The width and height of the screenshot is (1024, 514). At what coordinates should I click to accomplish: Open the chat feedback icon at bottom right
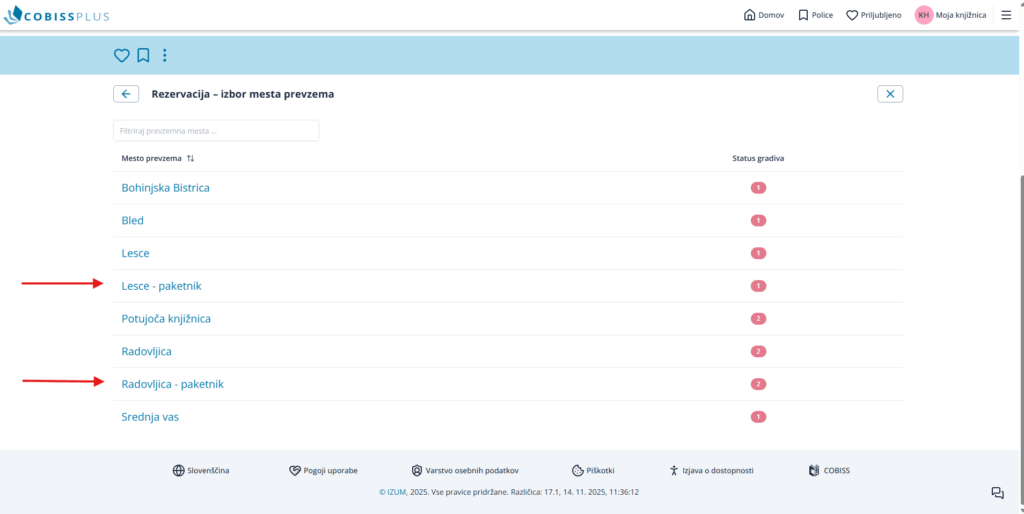tap(997, 492)
